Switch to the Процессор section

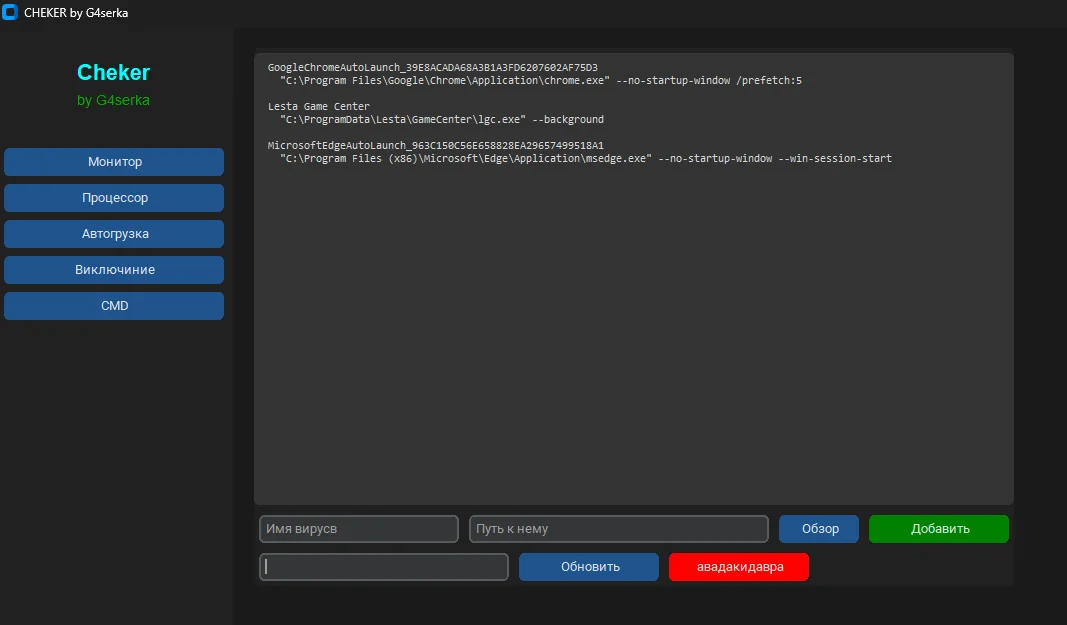click(114, 198)
